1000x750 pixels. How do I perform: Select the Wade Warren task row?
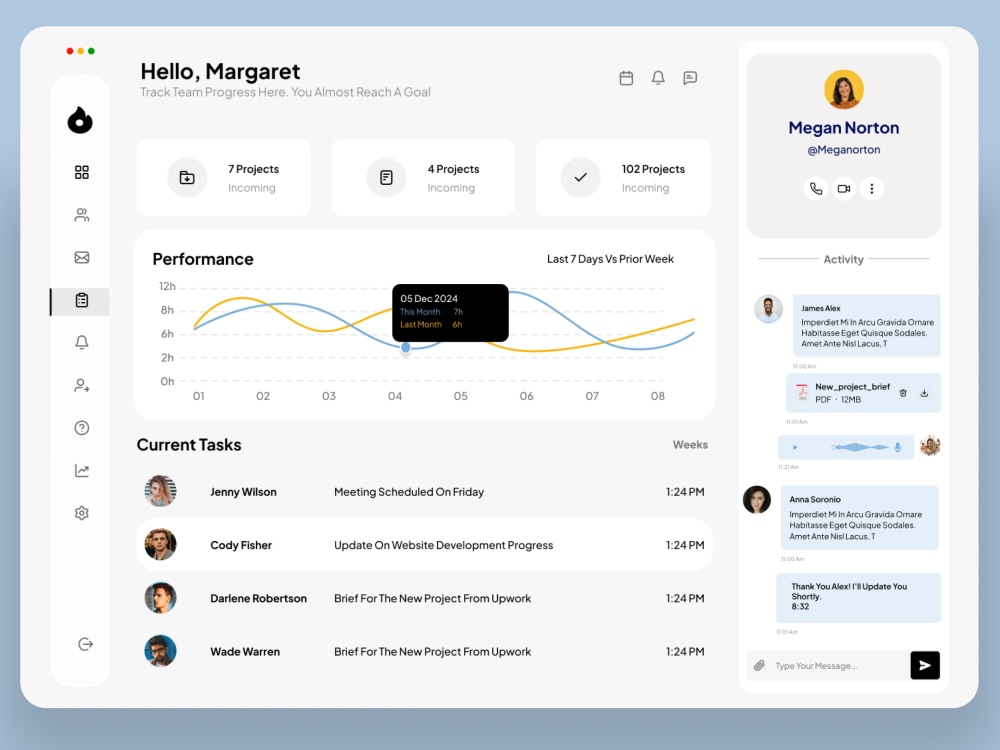tap(424, 651)
